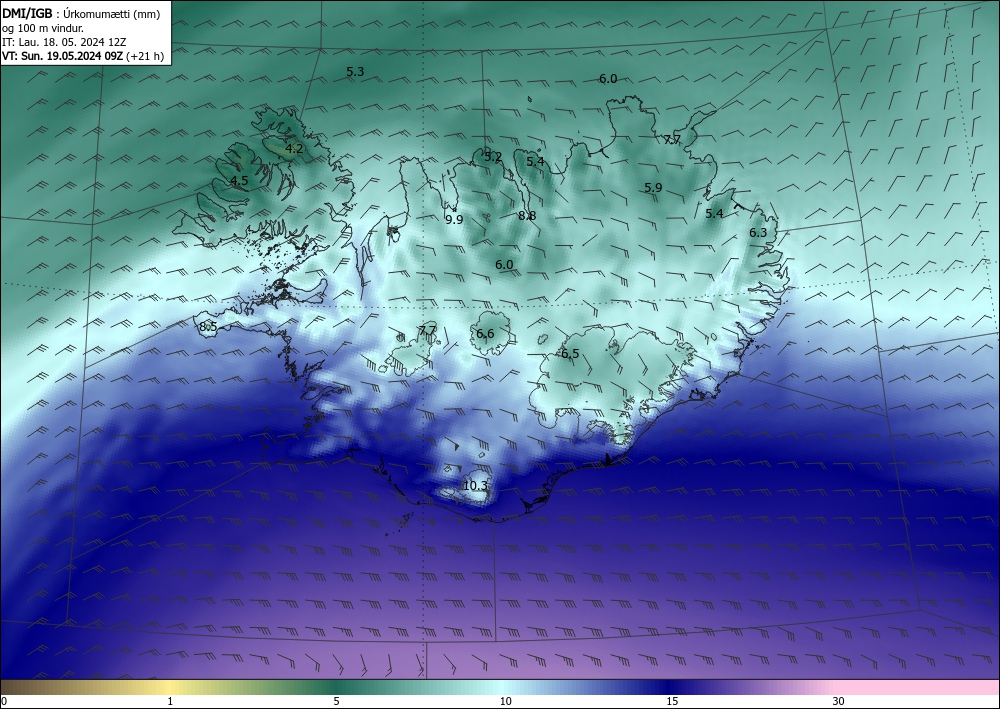This screenshot has height=709, width=1000.
Task: Click the 6.5 value on the large glacier
Action: coord(570,354)
